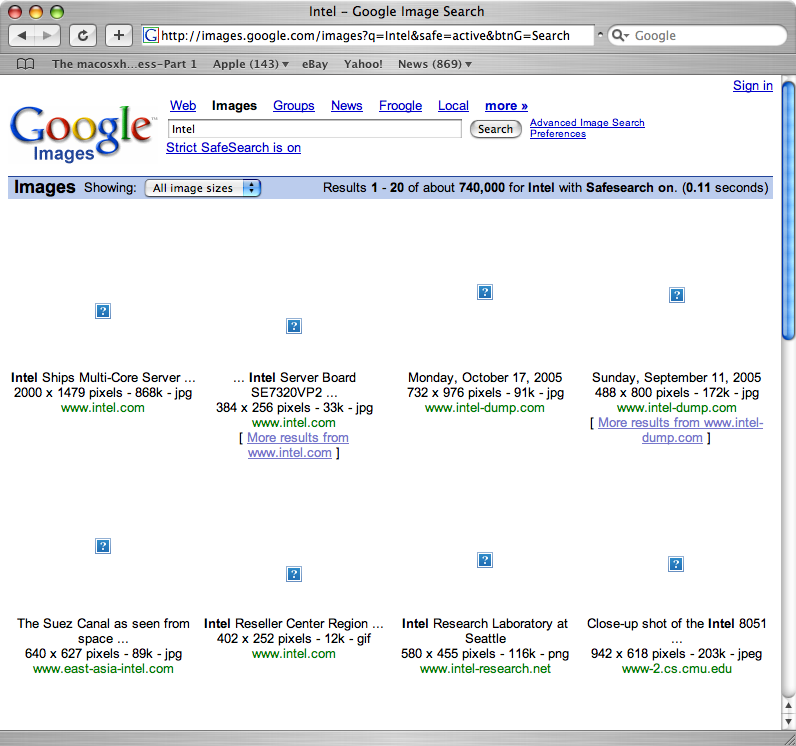Switch to the Froogle tab
The image size is (796, 746).
point(400,106)
